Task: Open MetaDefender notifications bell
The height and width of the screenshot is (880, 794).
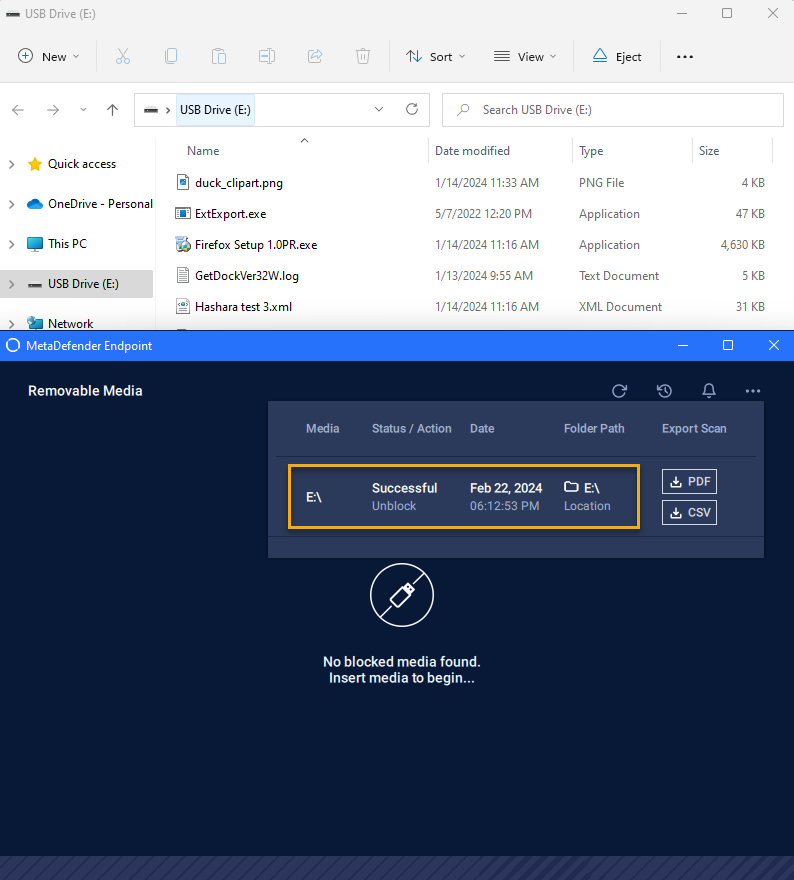Action: tap(709, 391)
